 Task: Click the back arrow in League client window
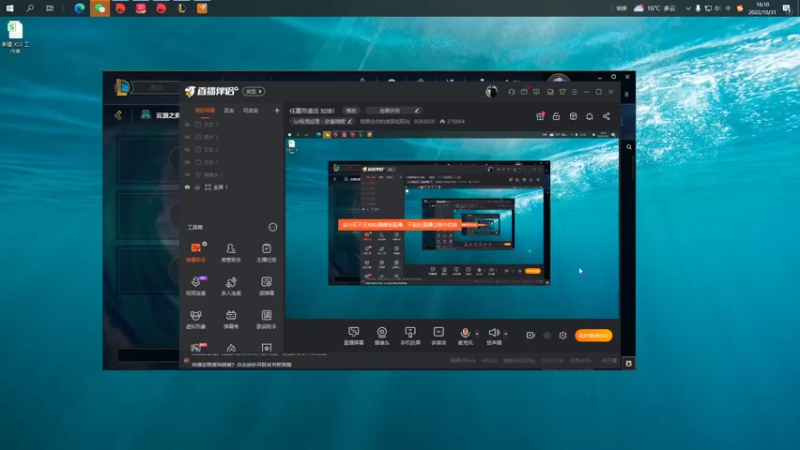118,115
